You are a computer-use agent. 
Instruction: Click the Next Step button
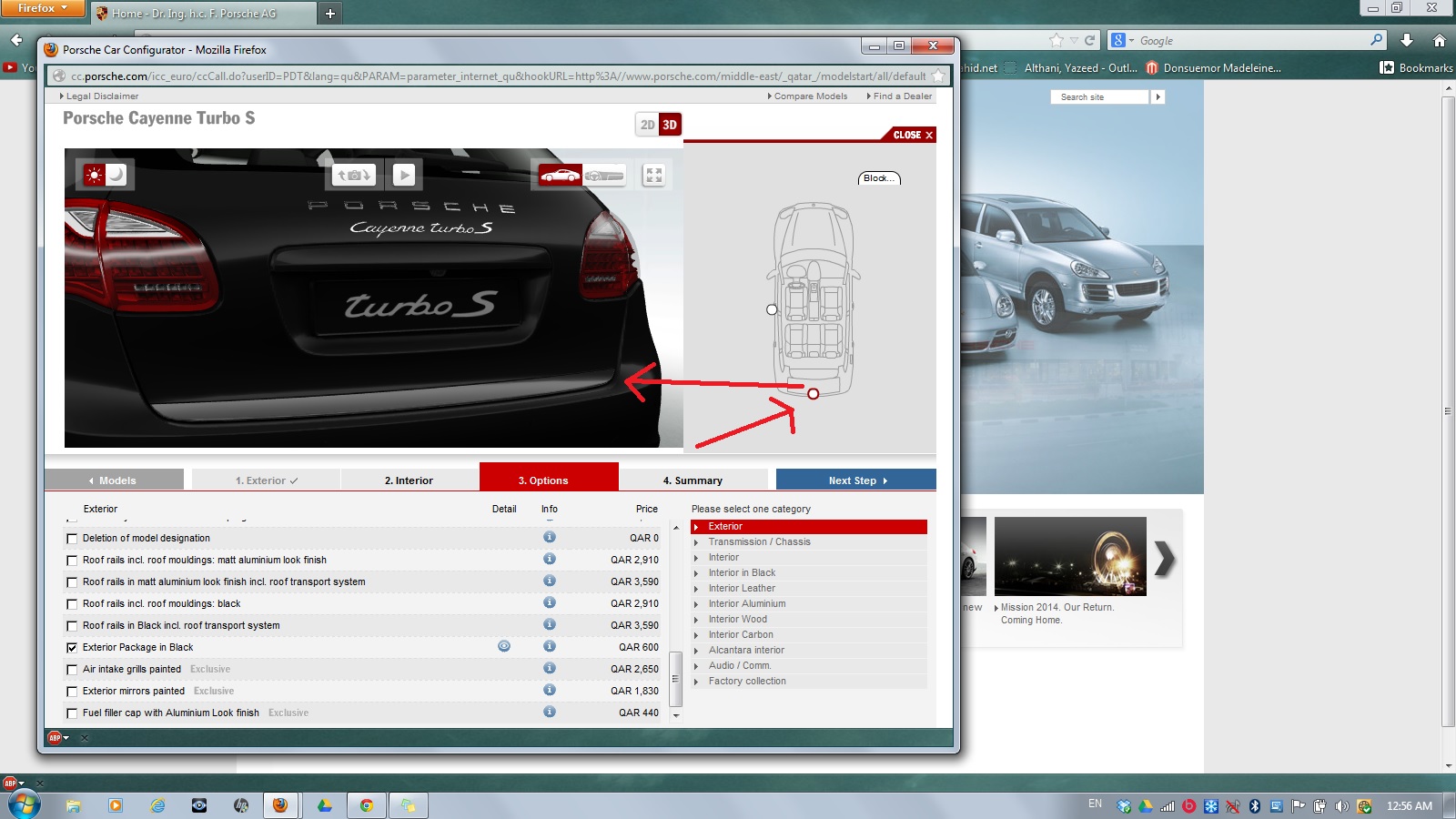pyautogui.click(x=855, y=480)
